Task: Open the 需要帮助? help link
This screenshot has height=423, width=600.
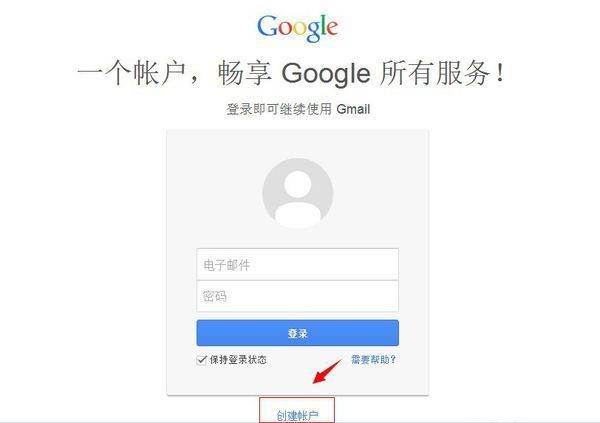Action: (373, 359)
